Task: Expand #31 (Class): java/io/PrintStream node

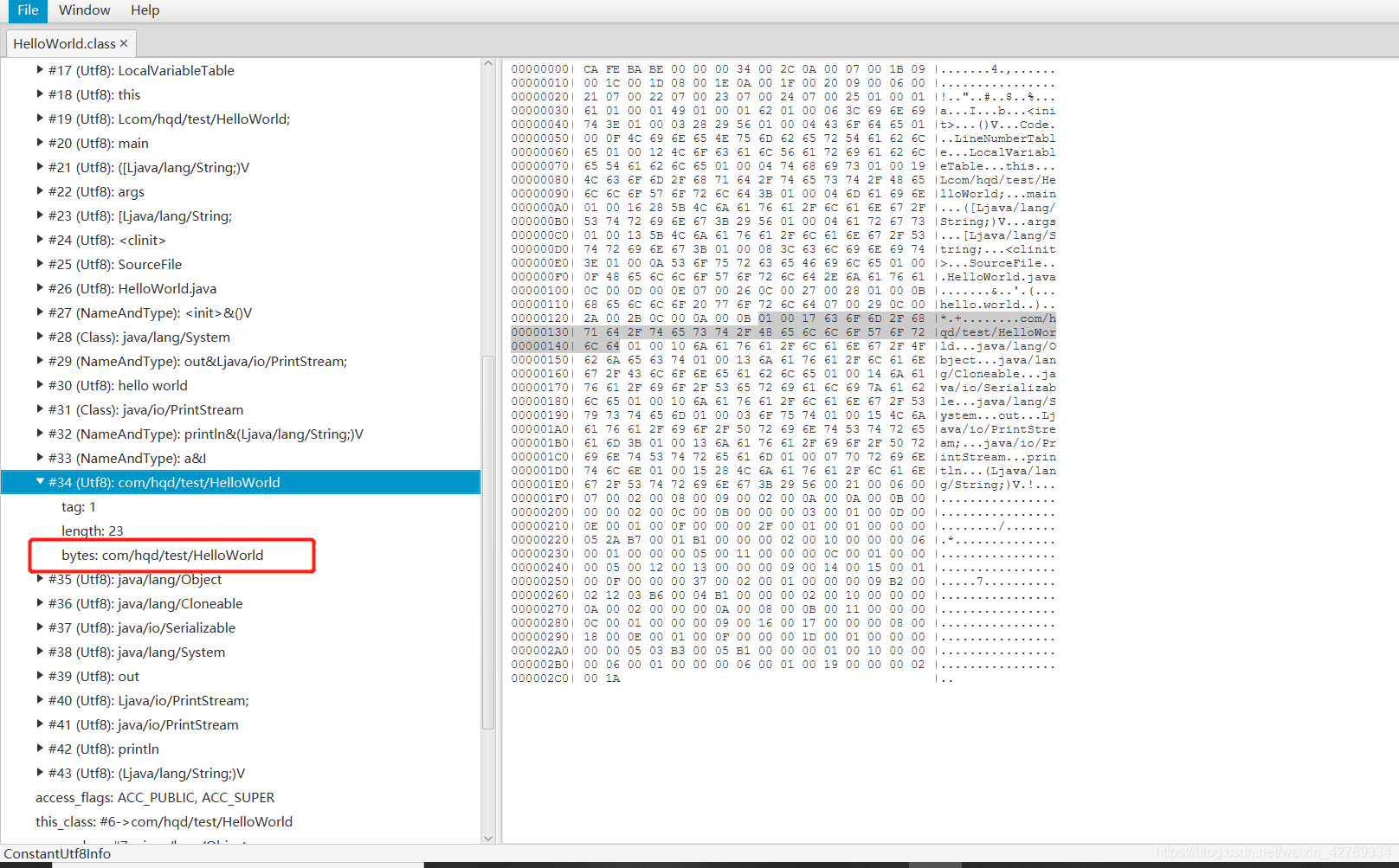Action: click(40, 409)
